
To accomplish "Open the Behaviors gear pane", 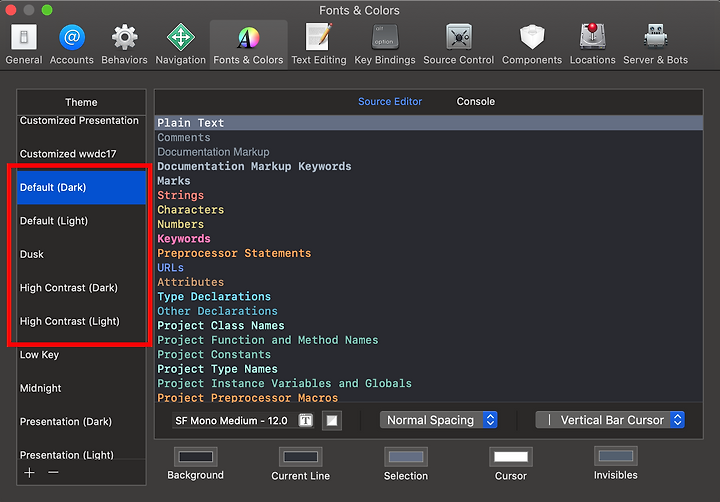I will tap(124, 45).
